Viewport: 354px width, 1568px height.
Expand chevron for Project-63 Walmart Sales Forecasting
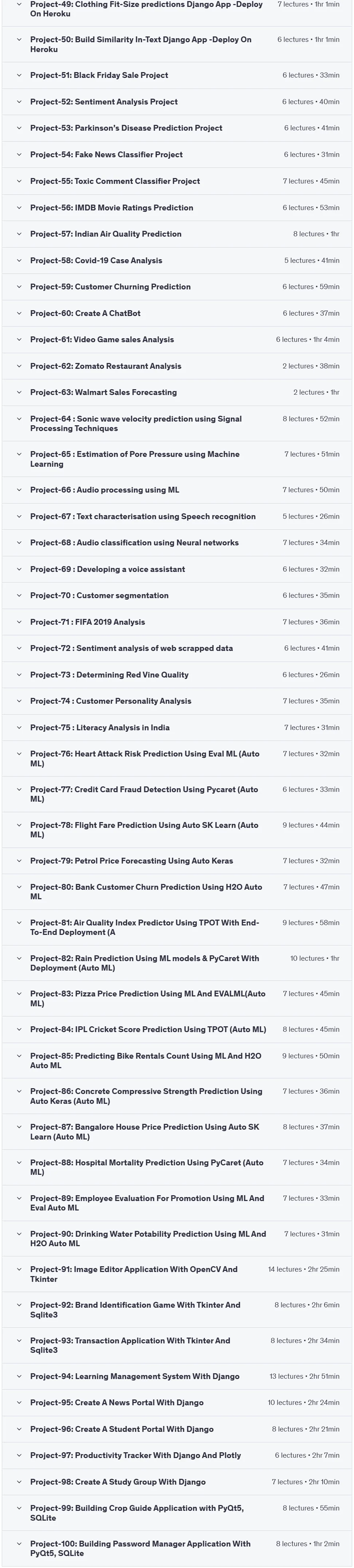[x=19, y=392]
